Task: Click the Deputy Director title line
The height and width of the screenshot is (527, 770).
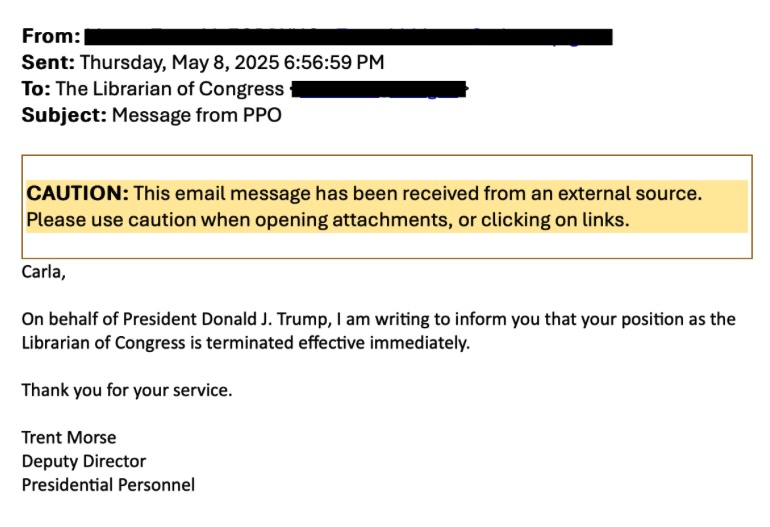Action: tap(84, 462)
